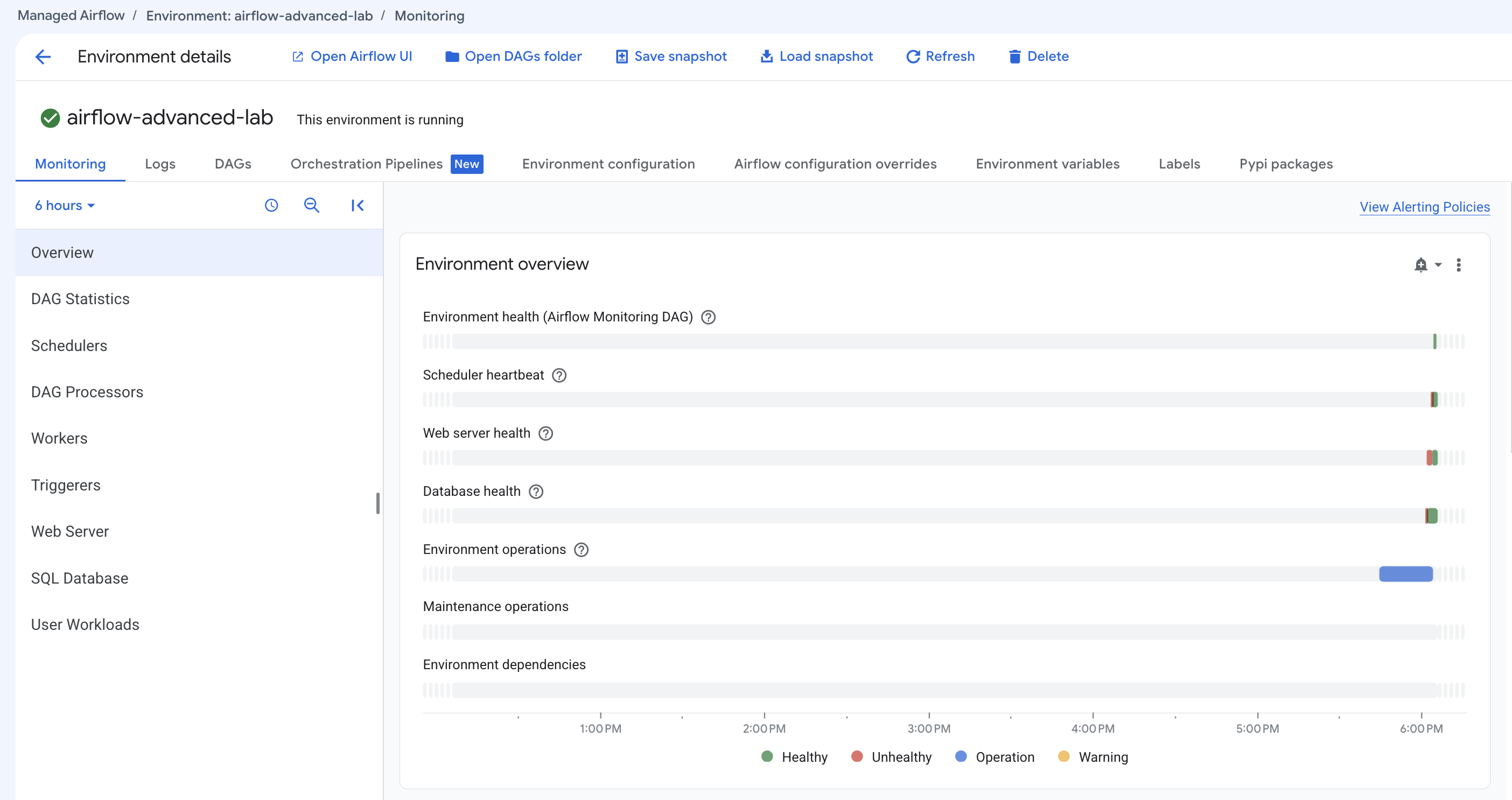Expand the 6 hours time range dropdown

(x=65, y=206)
